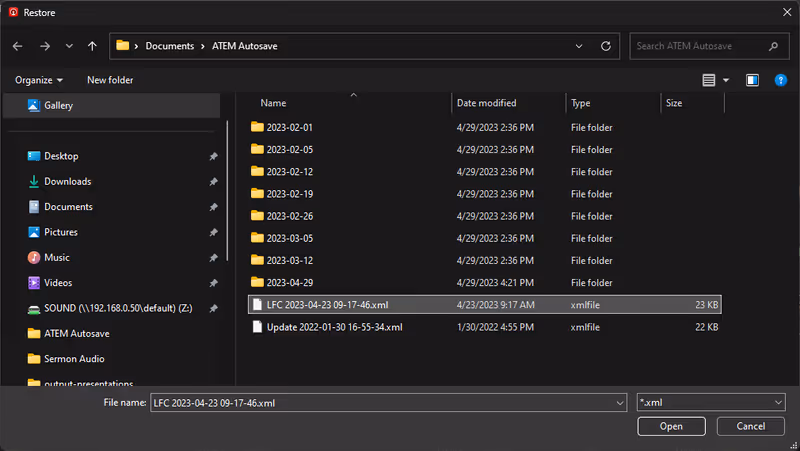Open Downloads in the sidebar
The width and height of the screenshot is (800, 451).
click(67, 182)
